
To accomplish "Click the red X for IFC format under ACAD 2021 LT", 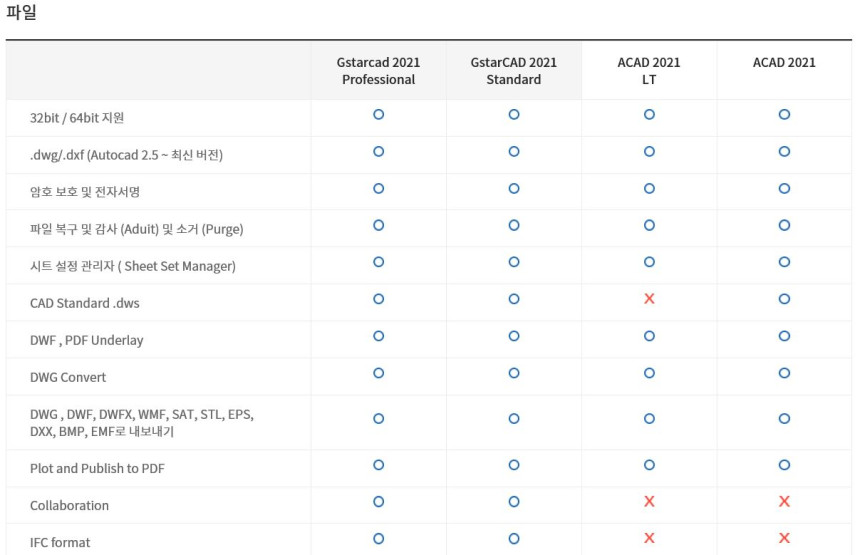I will (x=649, y=538).
